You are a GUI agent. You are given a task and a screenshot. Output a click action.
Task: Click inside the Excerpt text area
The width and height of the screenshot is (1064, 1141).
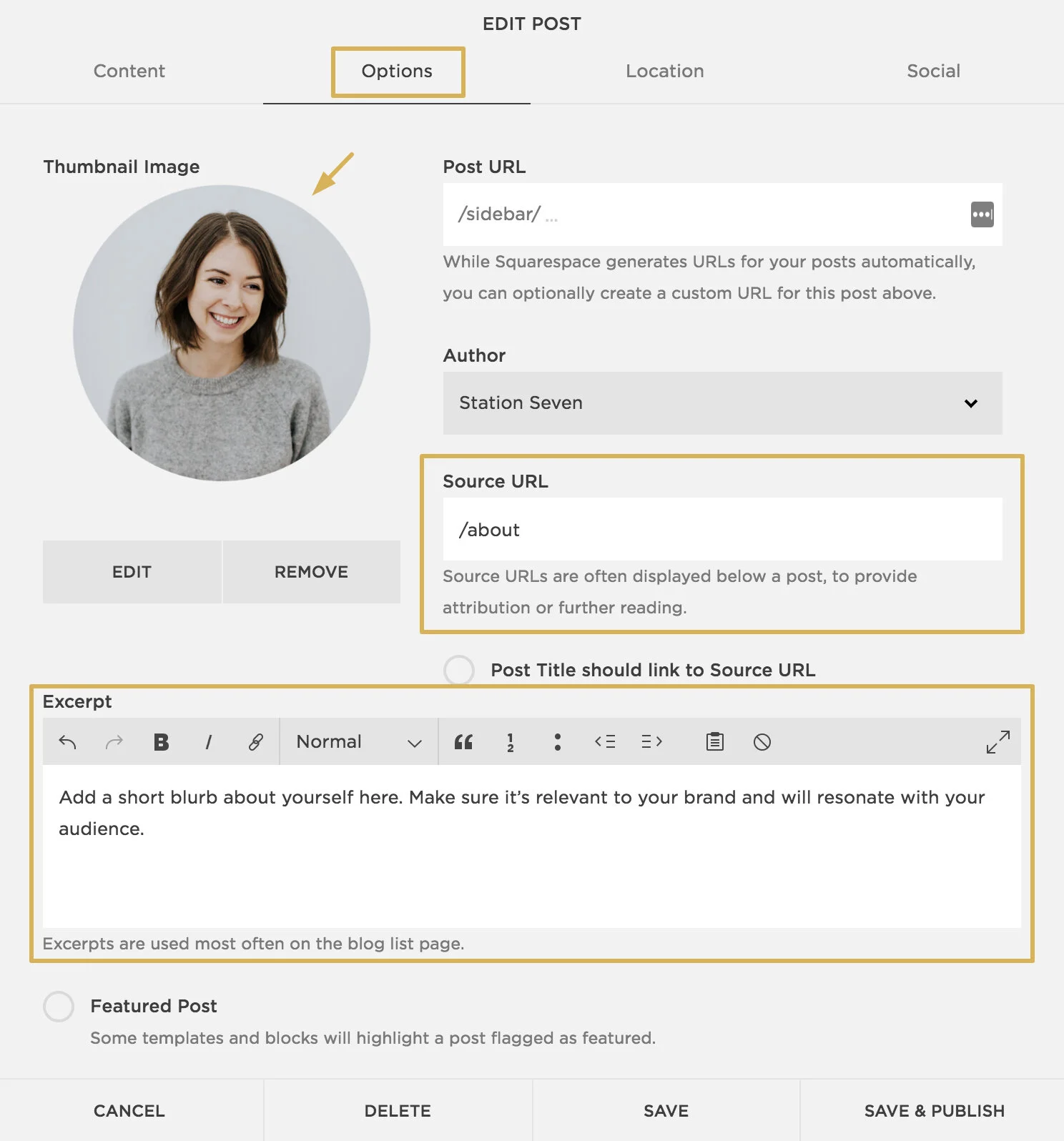pyautogui.click(x=532, y=846)
